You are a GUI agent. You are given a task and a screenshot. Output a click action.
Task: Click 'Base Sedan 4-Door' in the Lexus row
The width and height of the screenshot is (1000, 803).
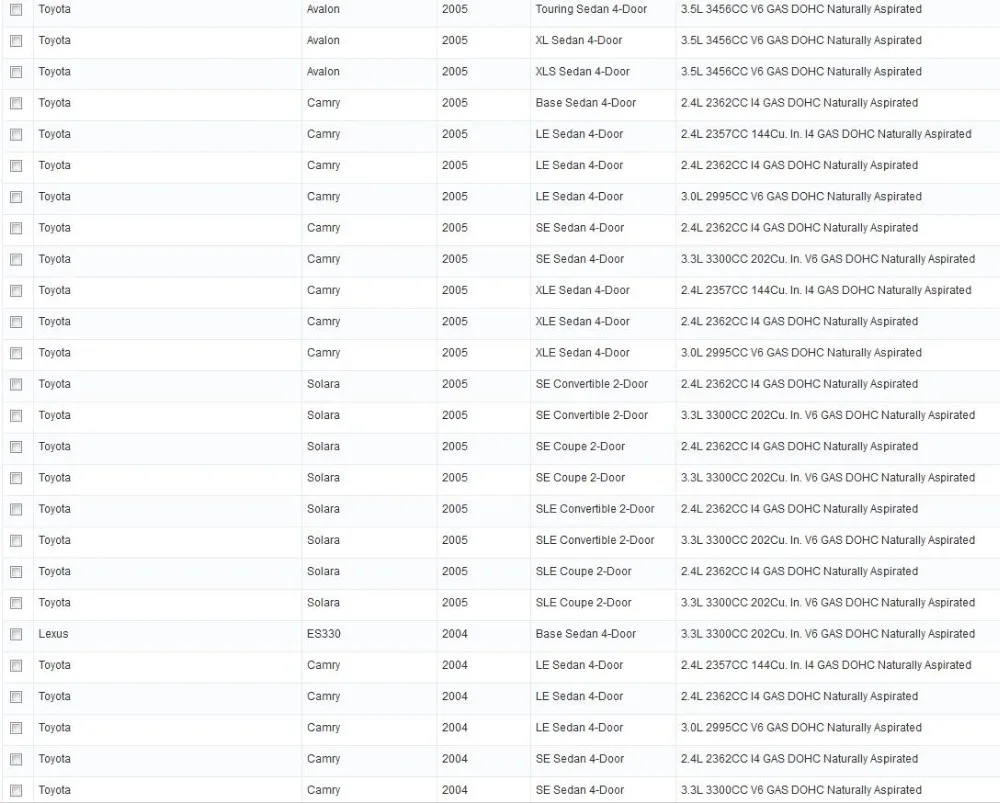coord(585,634)
